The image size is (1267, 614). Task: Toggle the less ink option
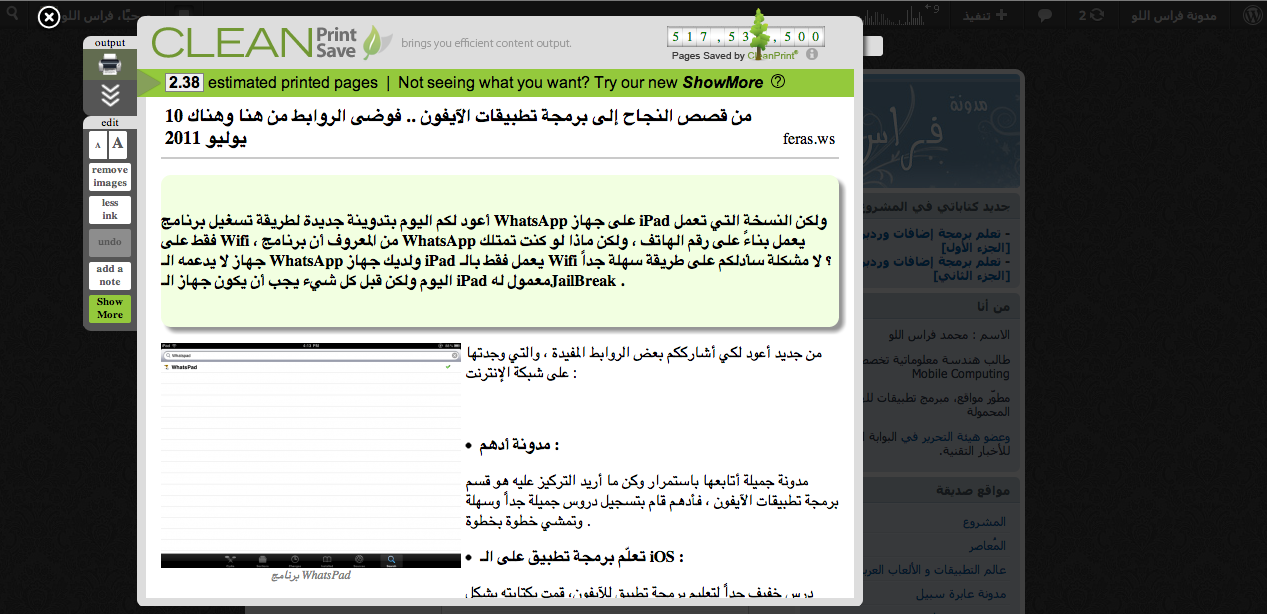(x=110, y=209)
